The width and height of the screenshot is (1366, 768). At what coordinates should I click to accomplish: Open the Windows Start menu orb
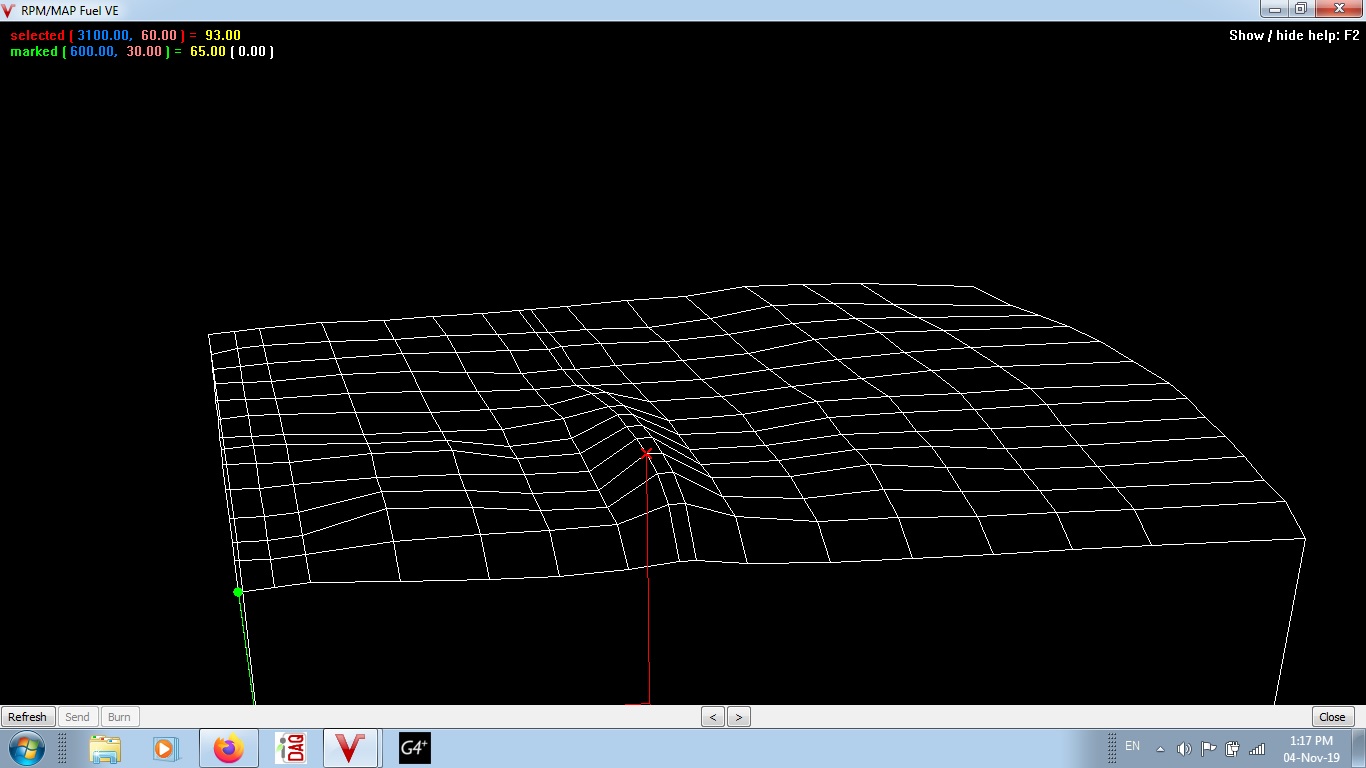click(x=25, y=748)
